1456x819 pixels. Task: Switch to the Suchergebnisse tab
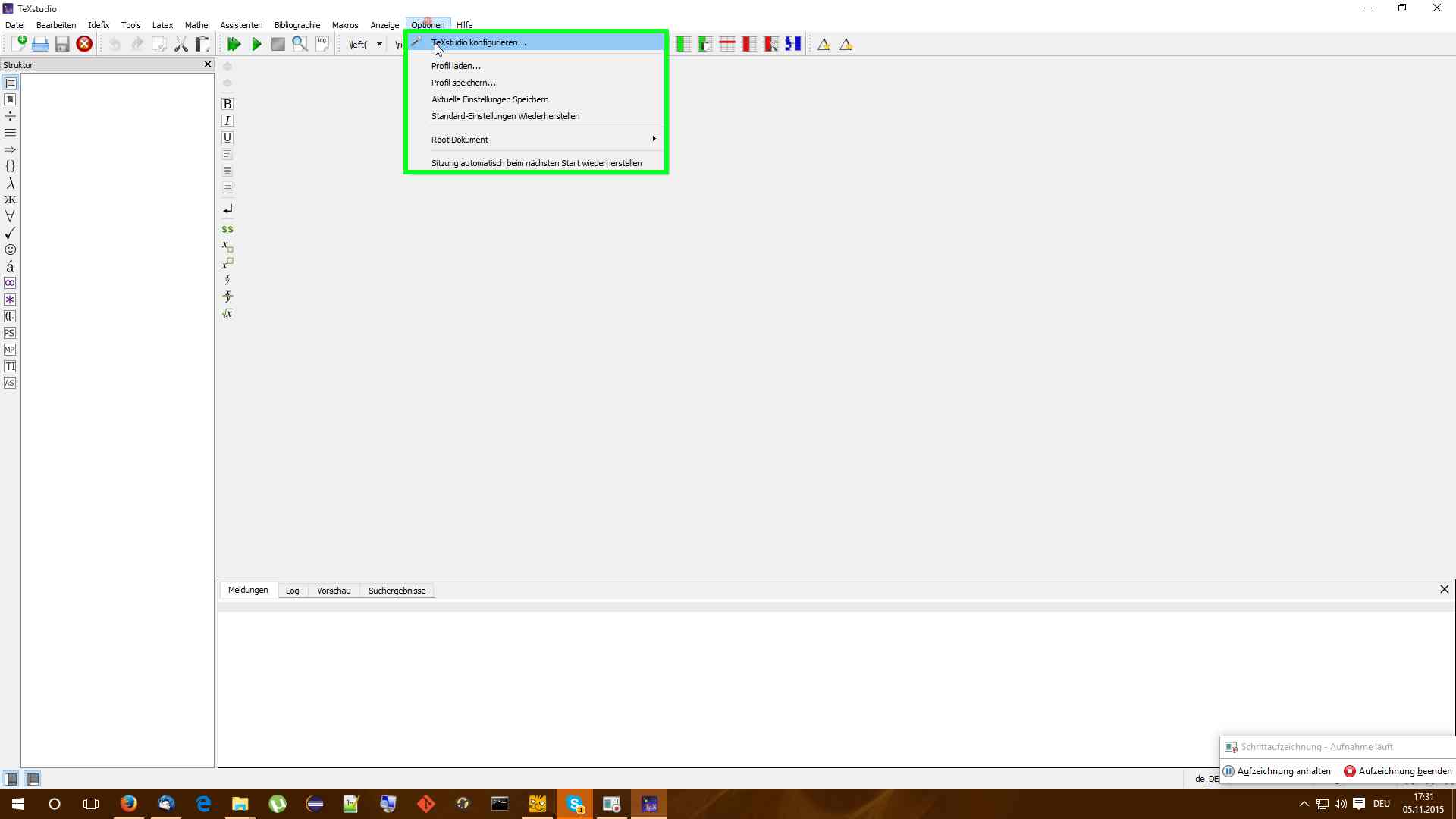point(397,591)
